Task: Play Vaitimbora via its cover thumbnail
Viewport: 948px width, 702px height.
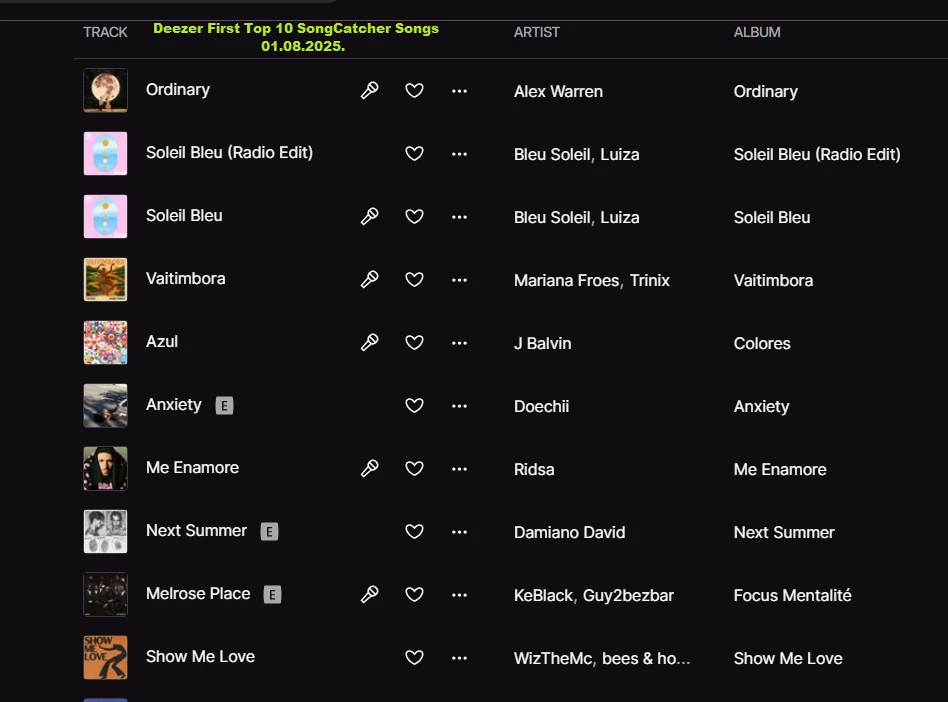Action: pos(105,279)
